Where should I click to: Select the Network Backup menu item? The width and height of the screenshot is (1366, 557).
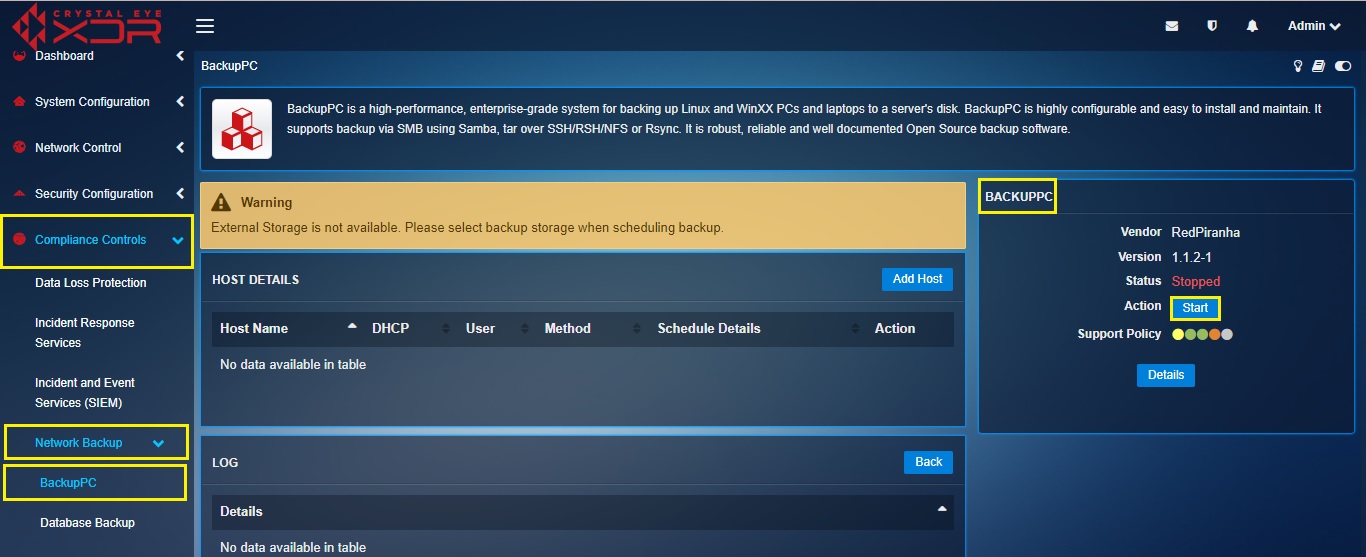point(78,443)
